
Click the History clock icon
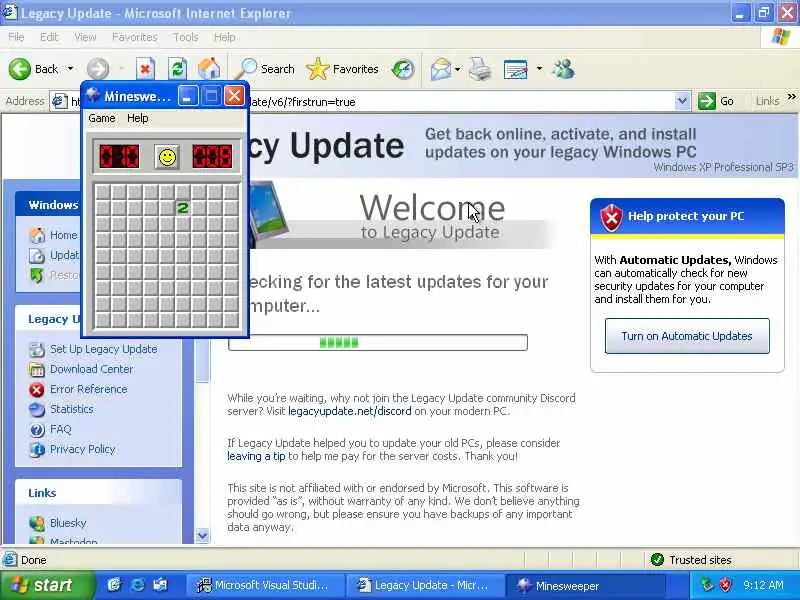pyautogui.click(x=403, y=69)
